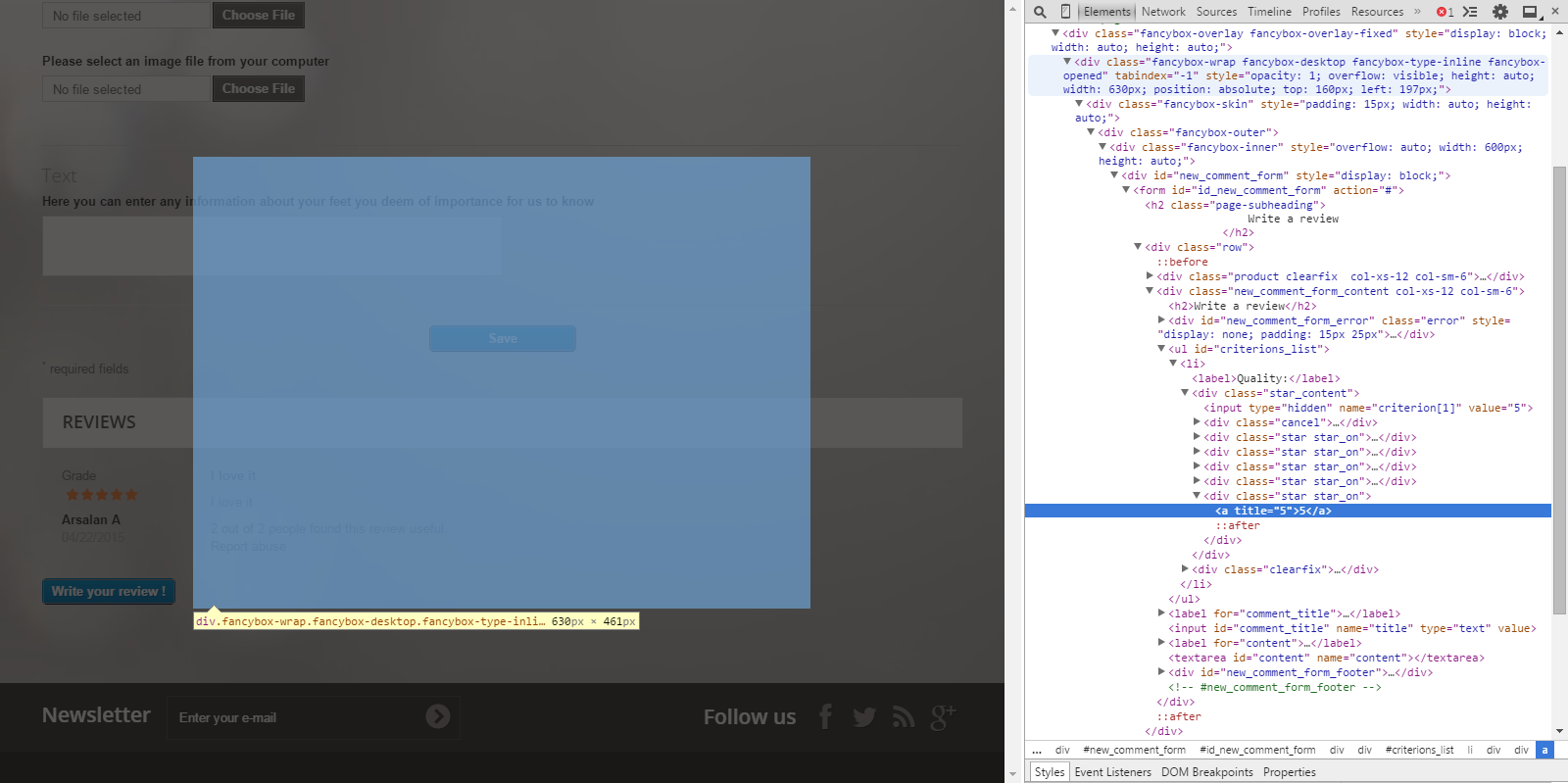The width and height of the screenshot is (1568, 783).
Task: Collapse the new_comment_form_content div node
Action: click(1150, 291)
